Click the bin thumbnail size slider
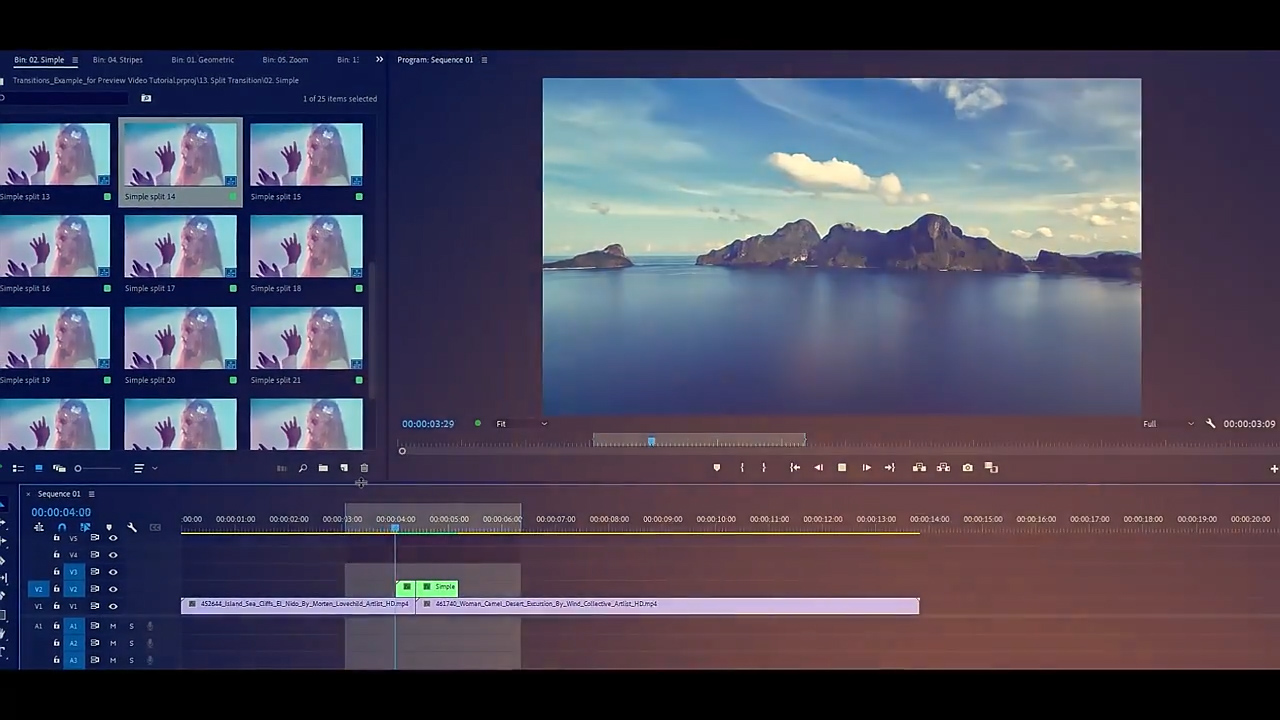The width and height of the screenshot is (1280, 720). pyautogui.click(x=78, y=468)
